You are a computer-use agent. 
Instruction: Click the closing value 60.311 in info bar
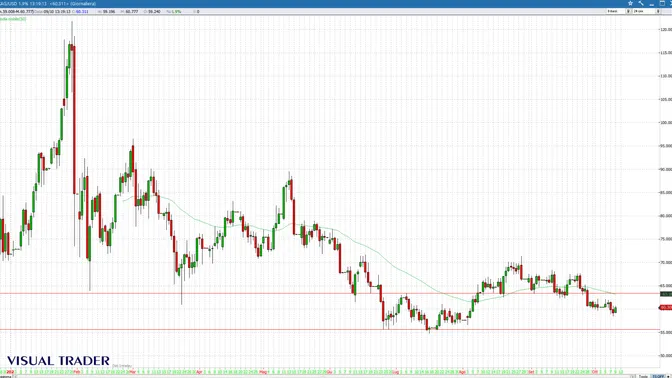pos(82,12)
